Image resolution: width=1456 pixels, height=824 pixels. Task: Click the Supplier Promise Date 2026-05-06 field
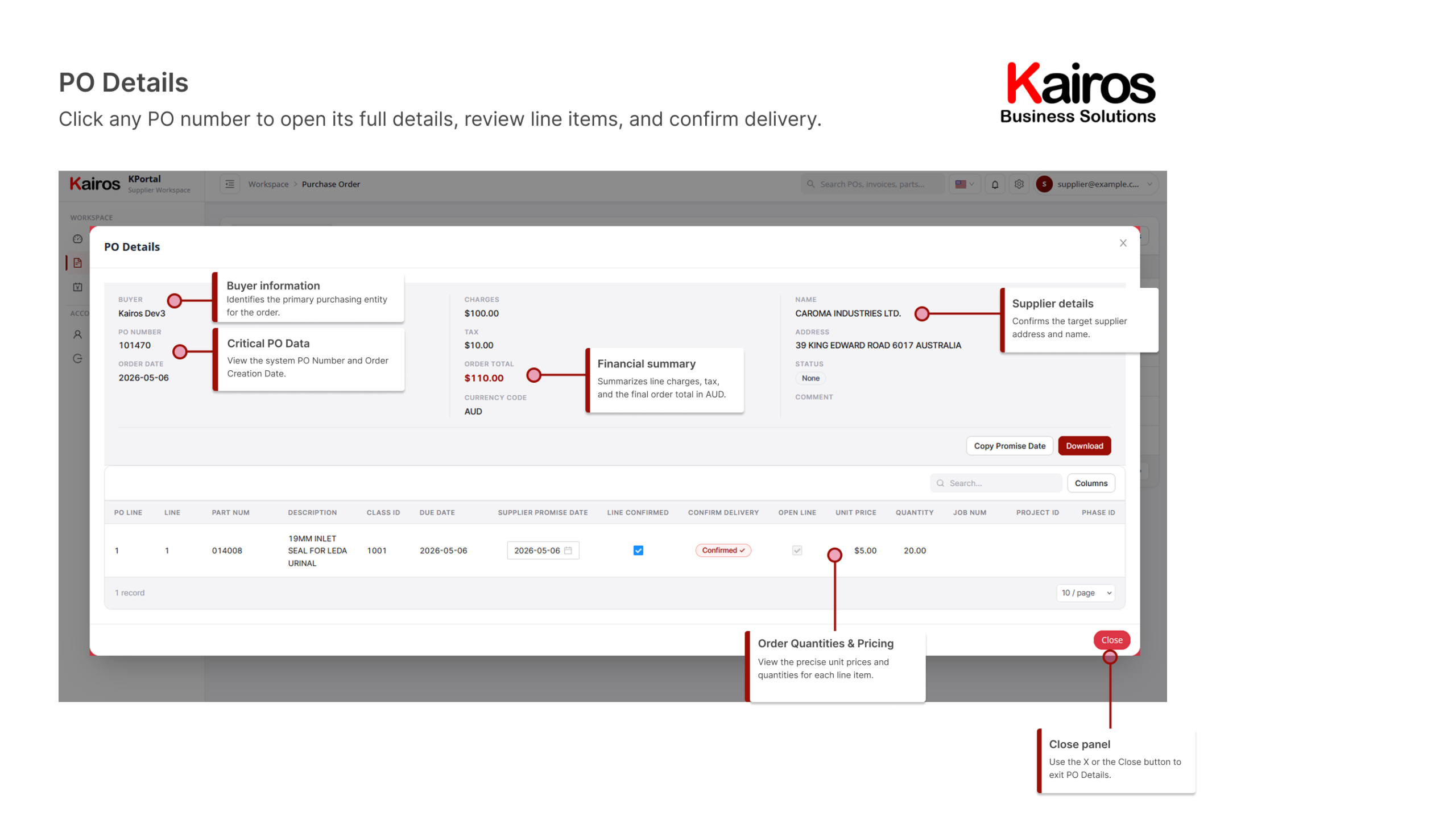point(543,550)
